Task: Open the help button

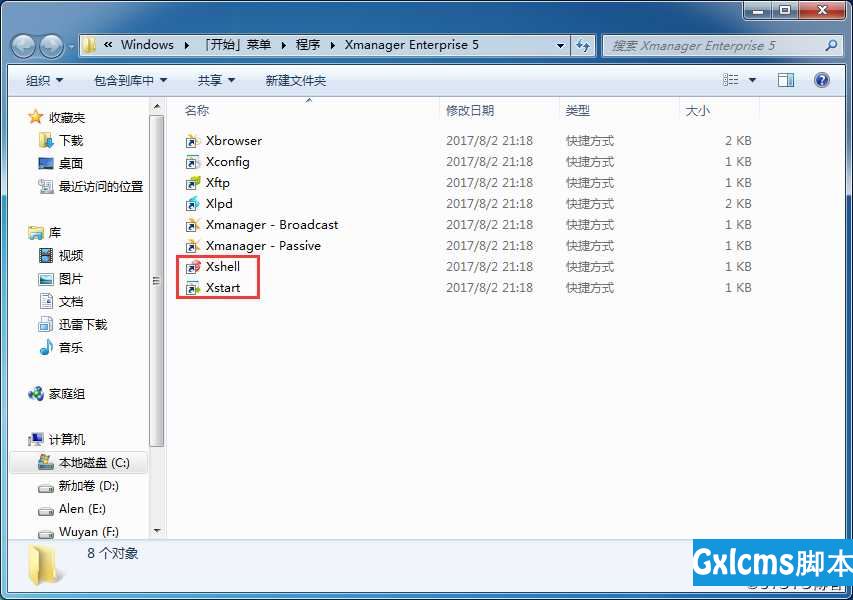Action: click(821, 81)
